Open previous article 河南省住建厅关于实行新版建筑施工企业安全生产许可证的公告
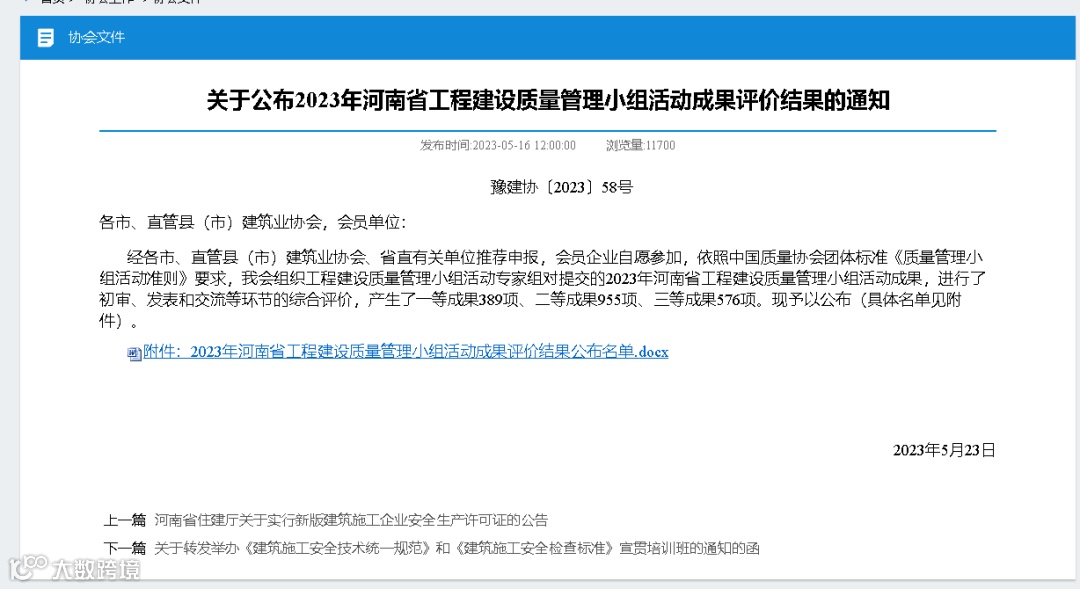Viewport: 1080px width, 589px height. click(x=351, y=520)
